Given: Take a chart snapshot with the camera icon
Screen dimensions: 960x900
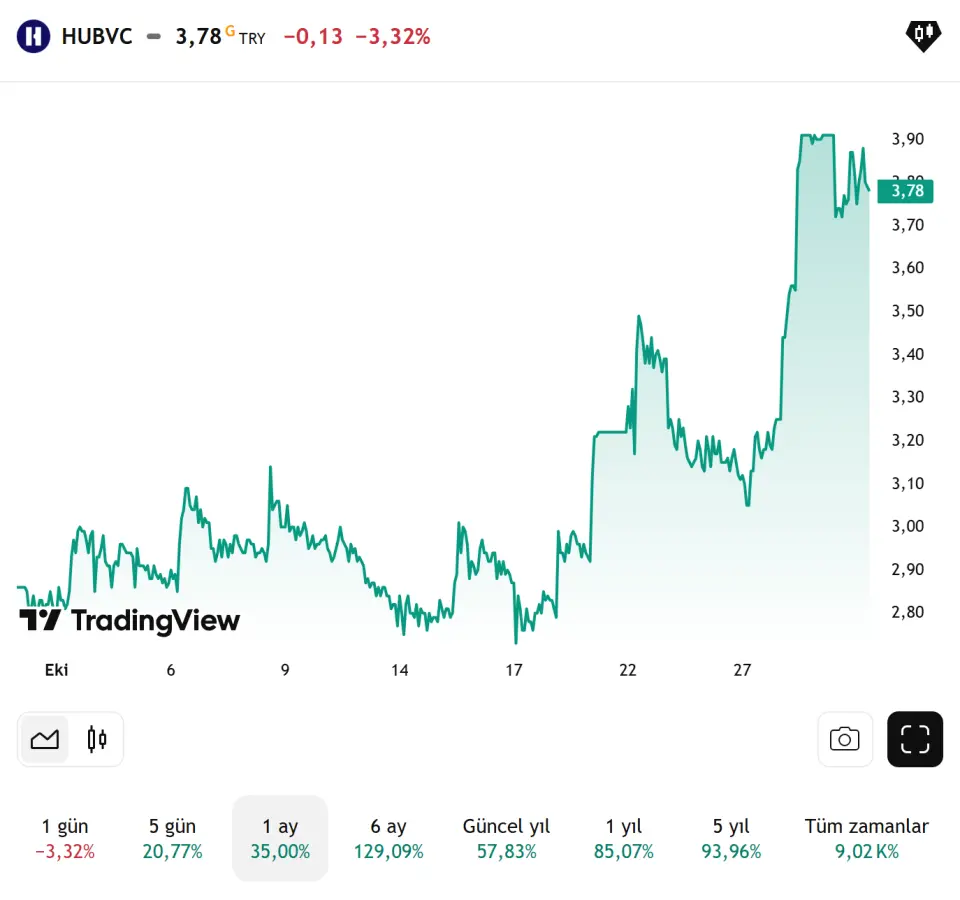Looking at the screenshot, I should pyautogui.click(x=845, y=739).
